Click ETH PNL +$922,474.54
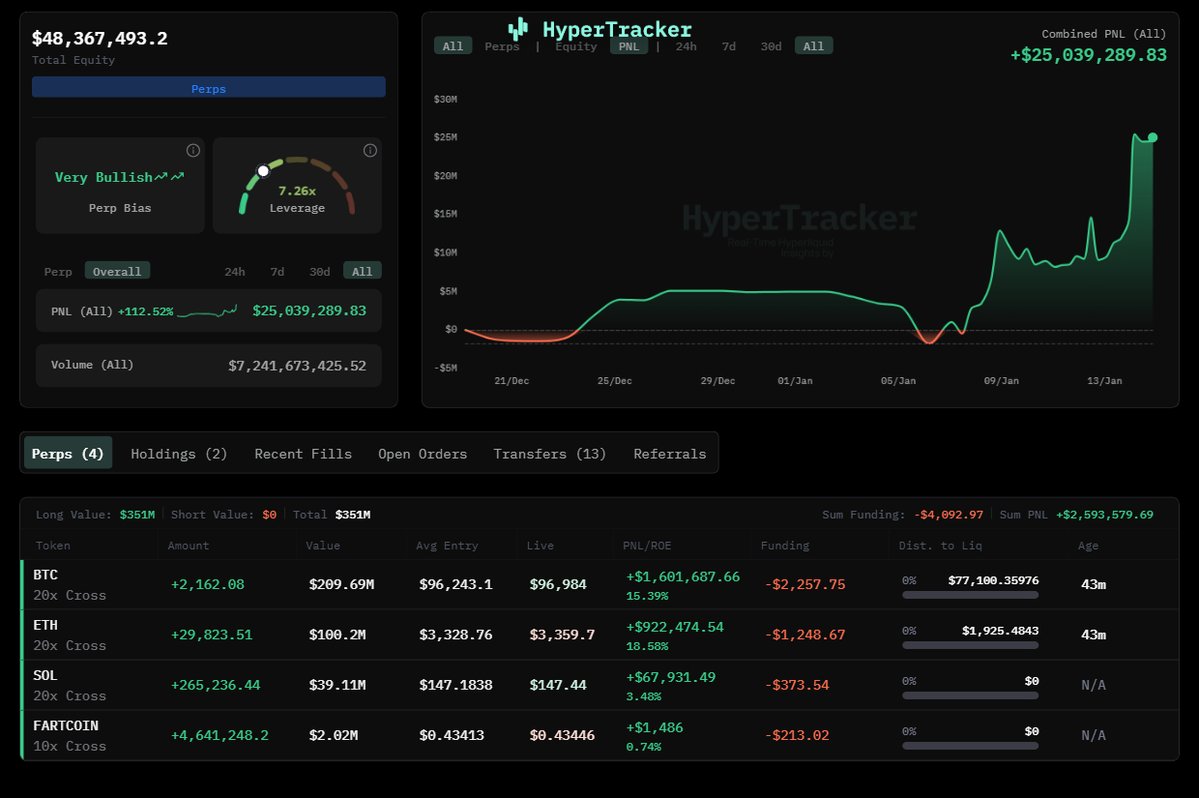1199x798 pixels. pyautogui.click(x=674, y=627)
